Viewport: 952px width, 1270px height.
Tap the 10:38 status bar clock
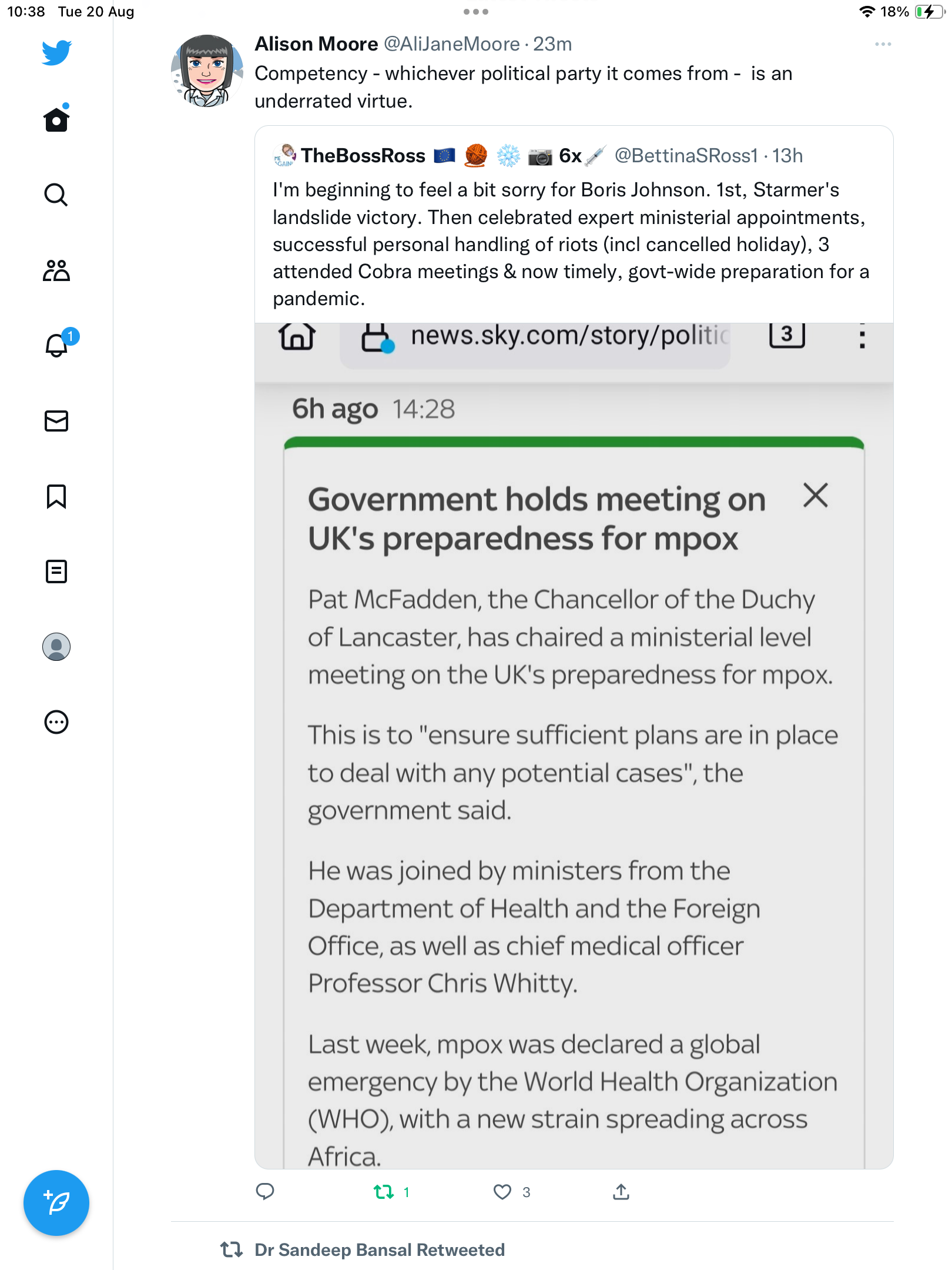pos(26,12)
